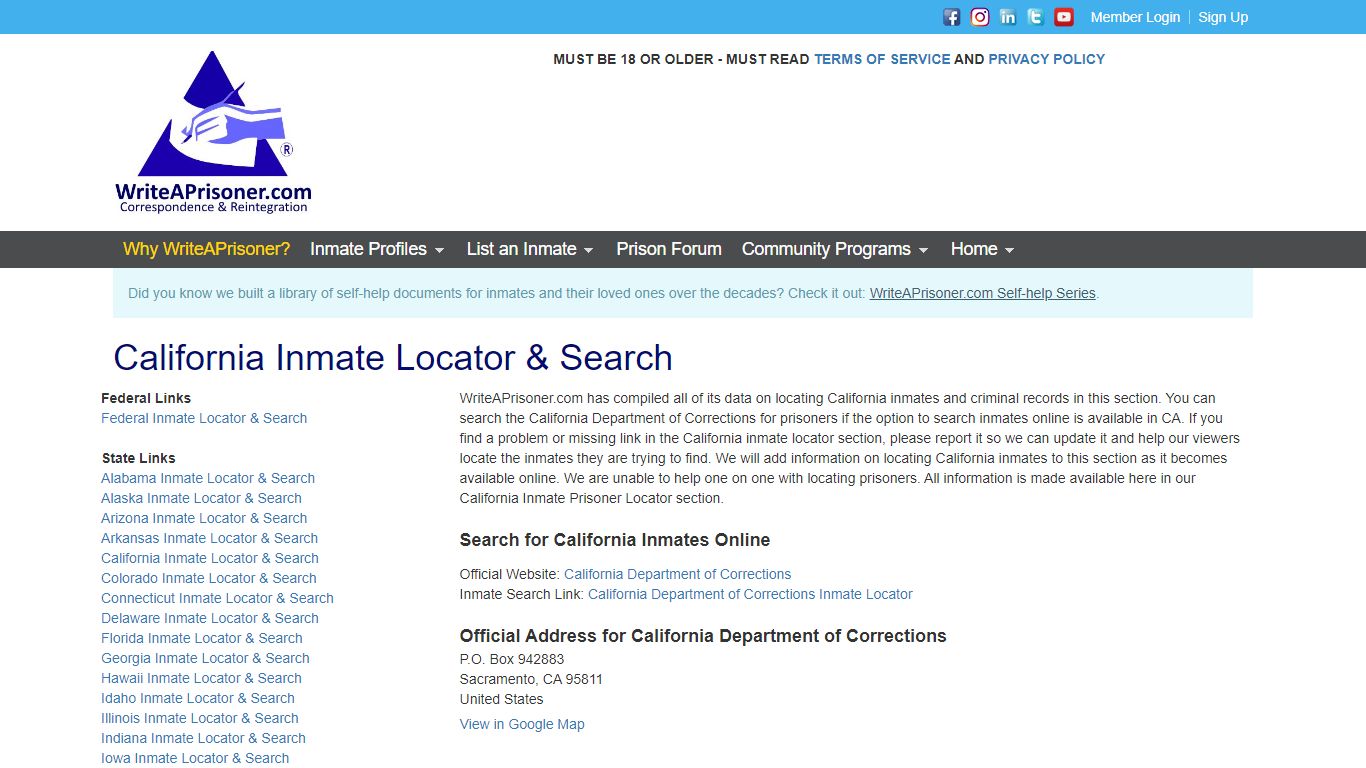The height and width of the screenshot is (768, 1366).
Task: Select Why WriteAPrisoner? menu item
Action: click(x=206, y=249)
